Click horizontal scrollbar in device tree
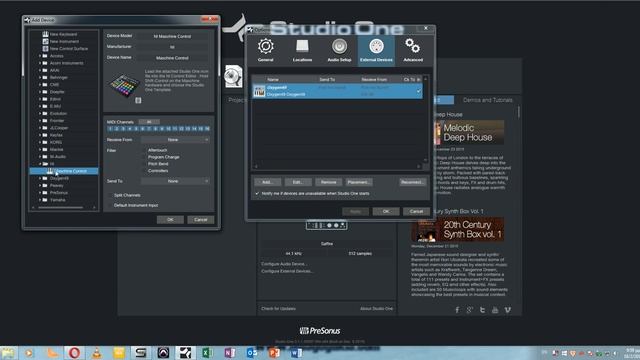The height and width of the screenshot is (360, 640). pos(60,208)
